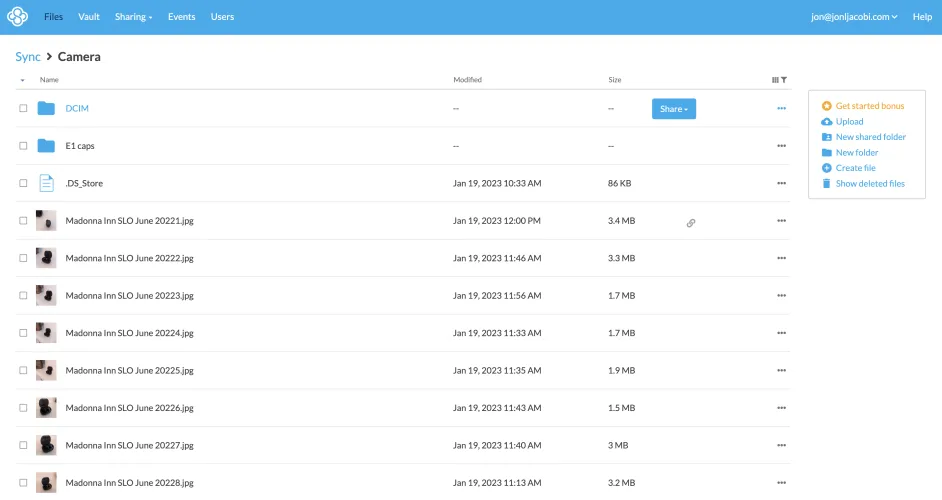Open the DCIM folder icon
Image resolution: width=942 pixels, height=500 pixels.
tap(46, 108)
